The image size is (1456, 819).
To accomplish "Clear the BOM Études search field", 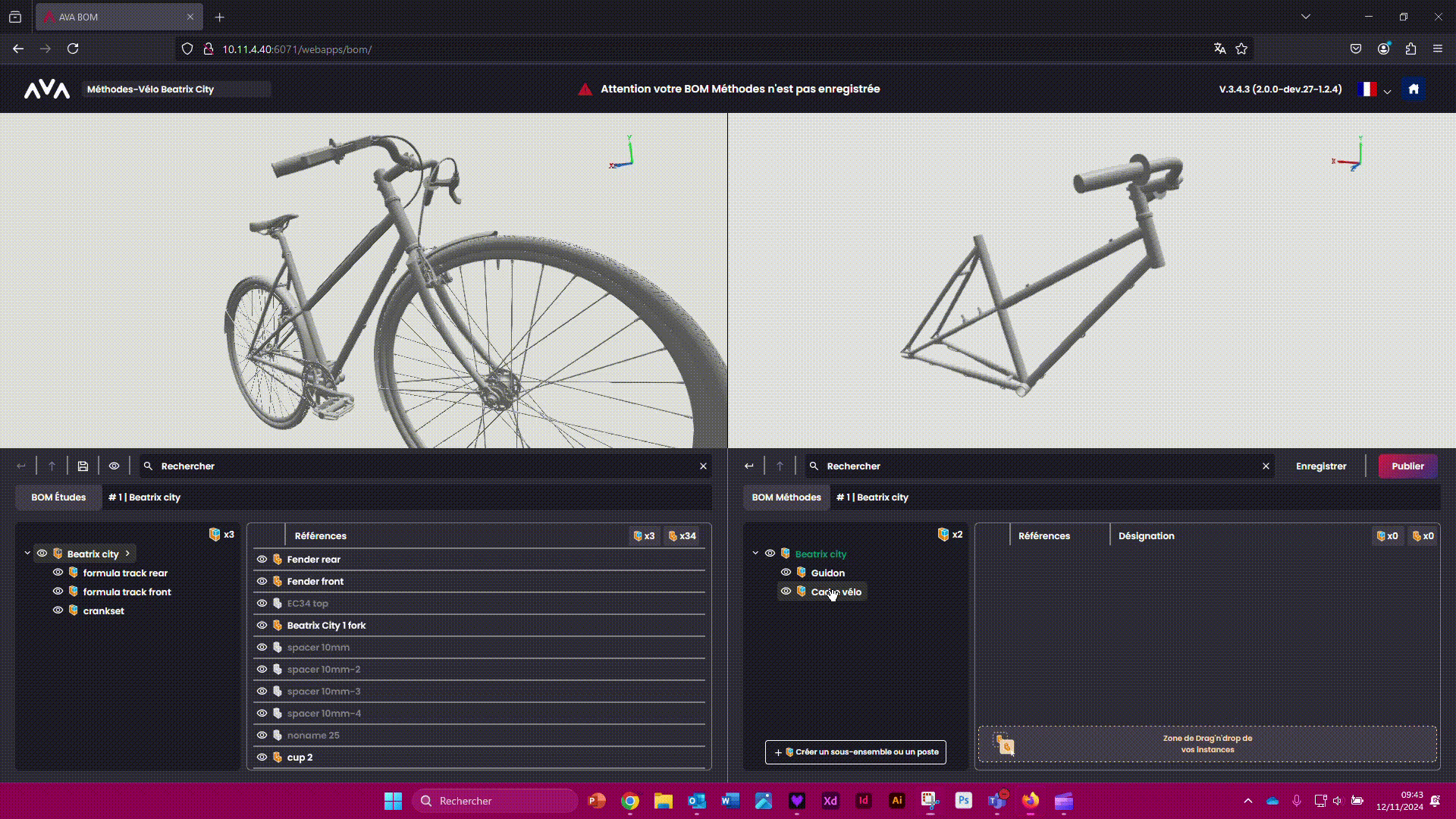I will [x=703, y=466].
